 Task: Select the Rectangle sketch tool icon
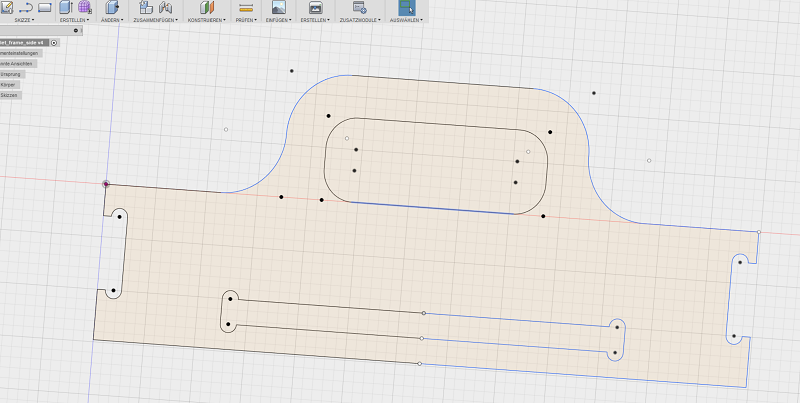click(x=45, y=7)
